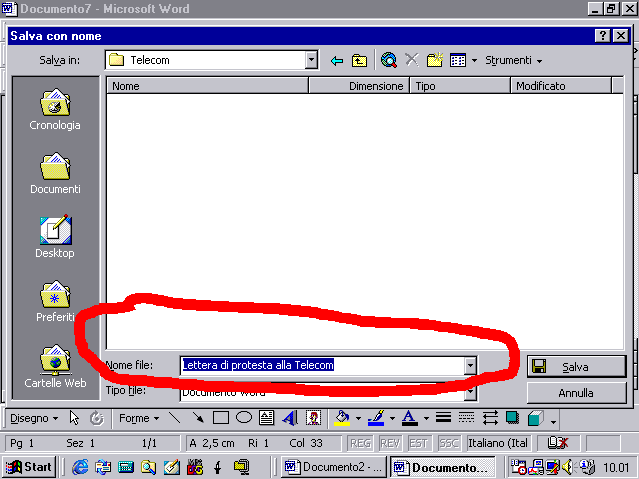Toggle EST in the status bar
This screenshot has width=639, height=479.
point(419,443)
